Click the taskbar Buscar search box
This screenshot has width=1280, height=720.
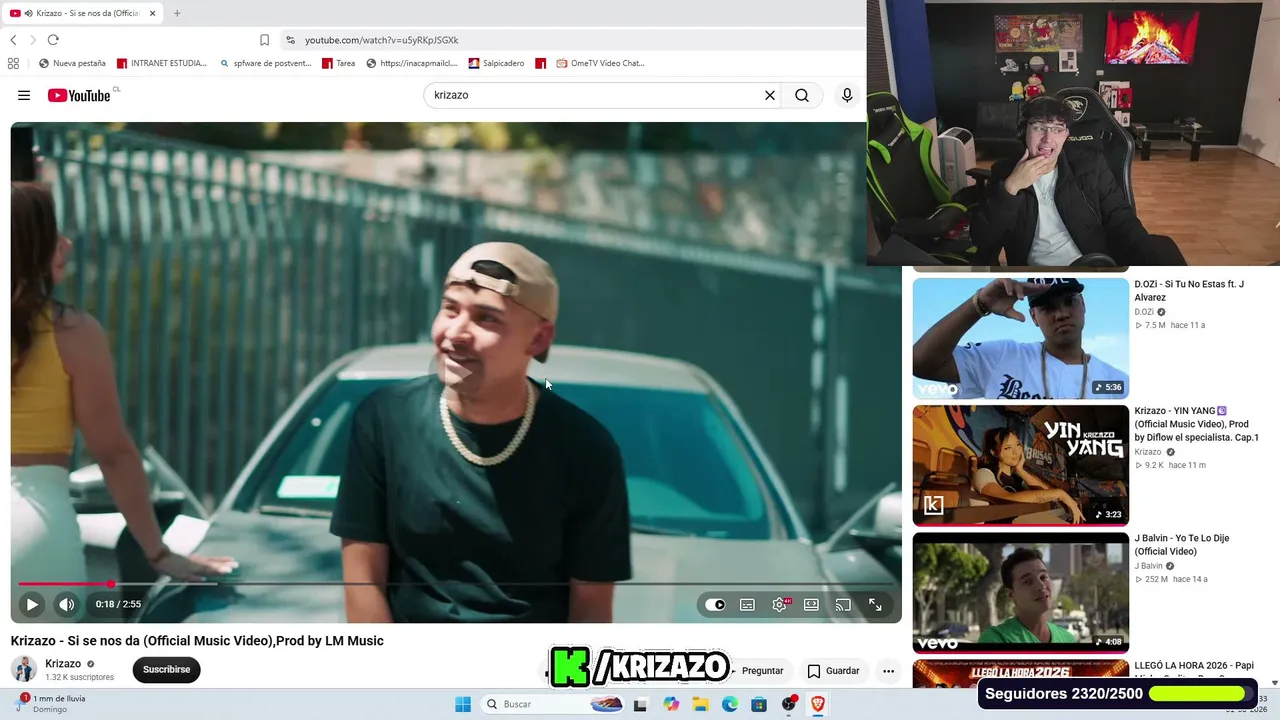(x=553, y=704)
